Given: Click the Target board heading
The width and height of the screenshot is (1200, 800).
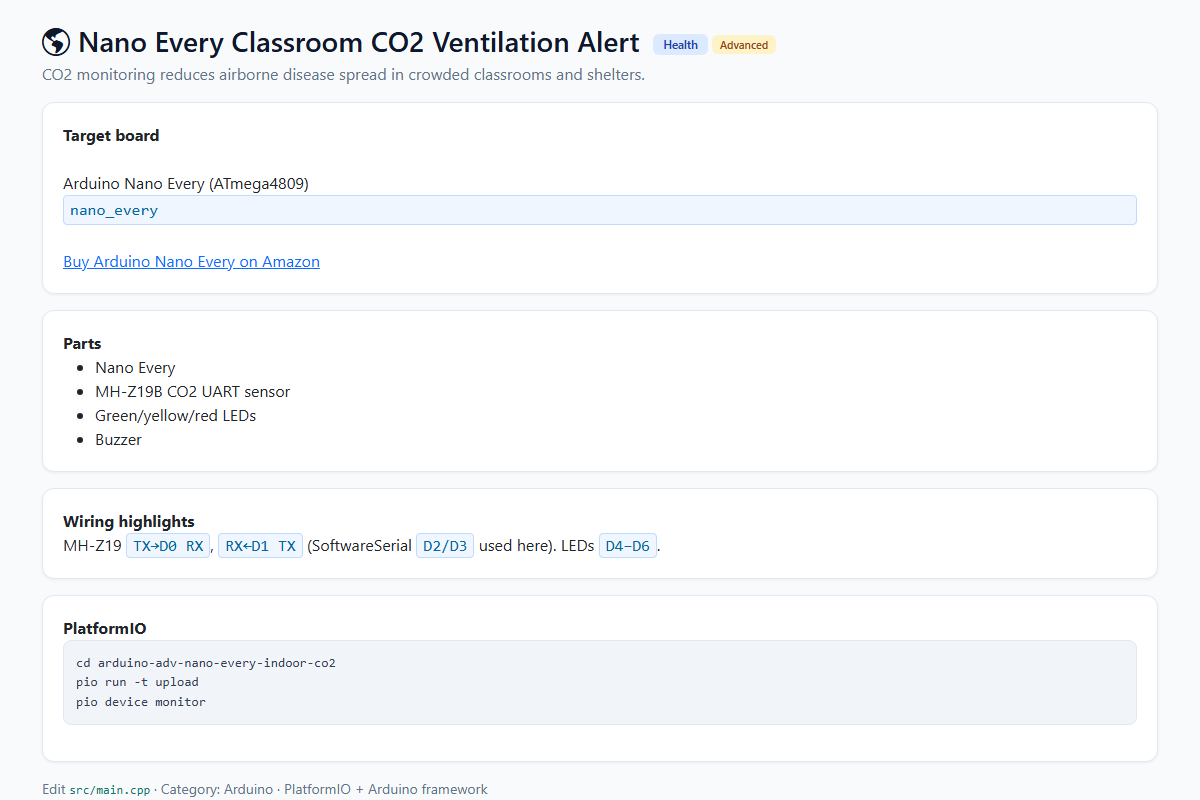Looking at the screenshot, I should coord(111,136).
